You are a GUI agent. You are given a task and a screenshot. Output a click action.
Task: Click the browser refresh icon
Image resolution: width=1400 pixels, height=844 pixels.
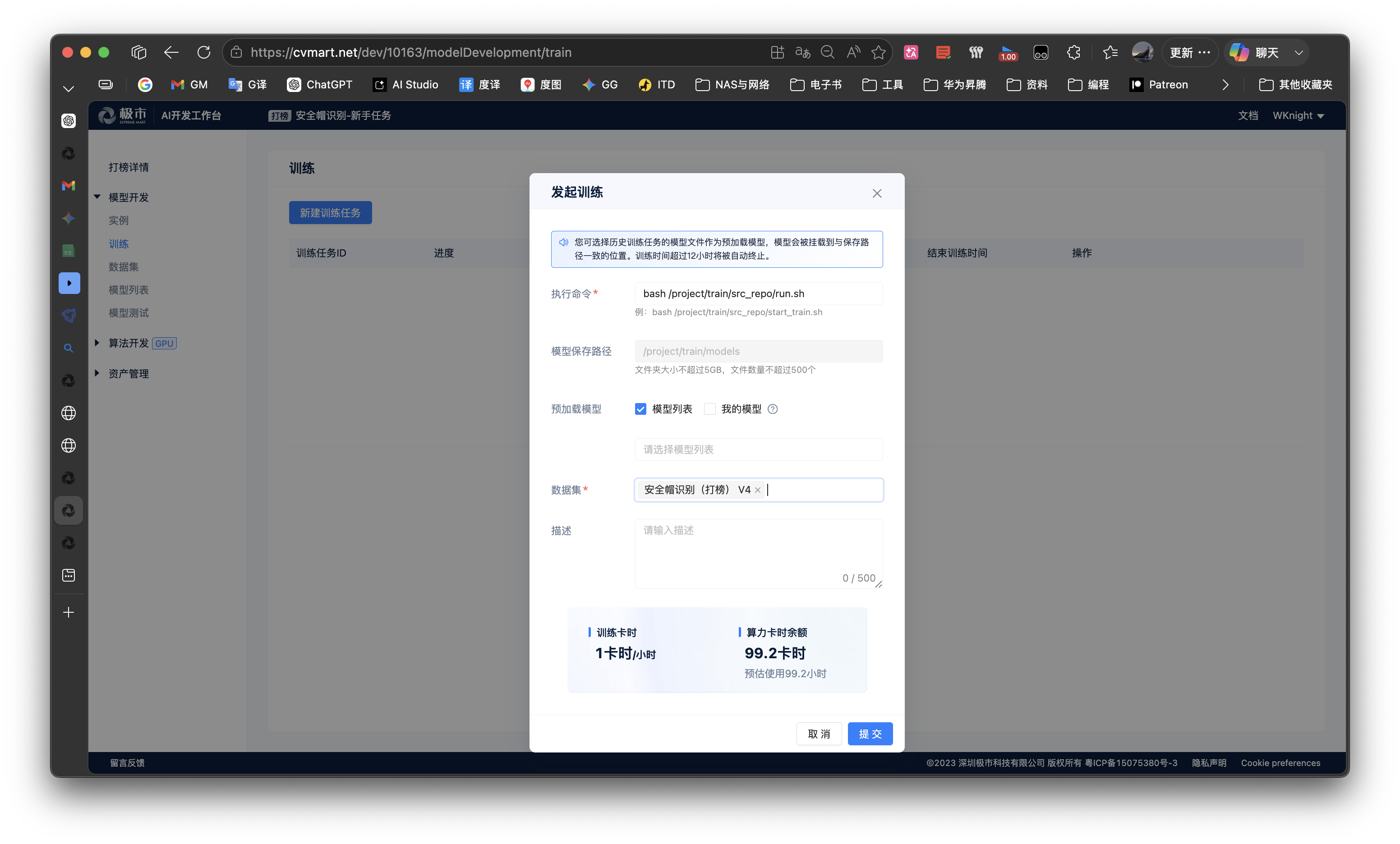pos(203,52)
